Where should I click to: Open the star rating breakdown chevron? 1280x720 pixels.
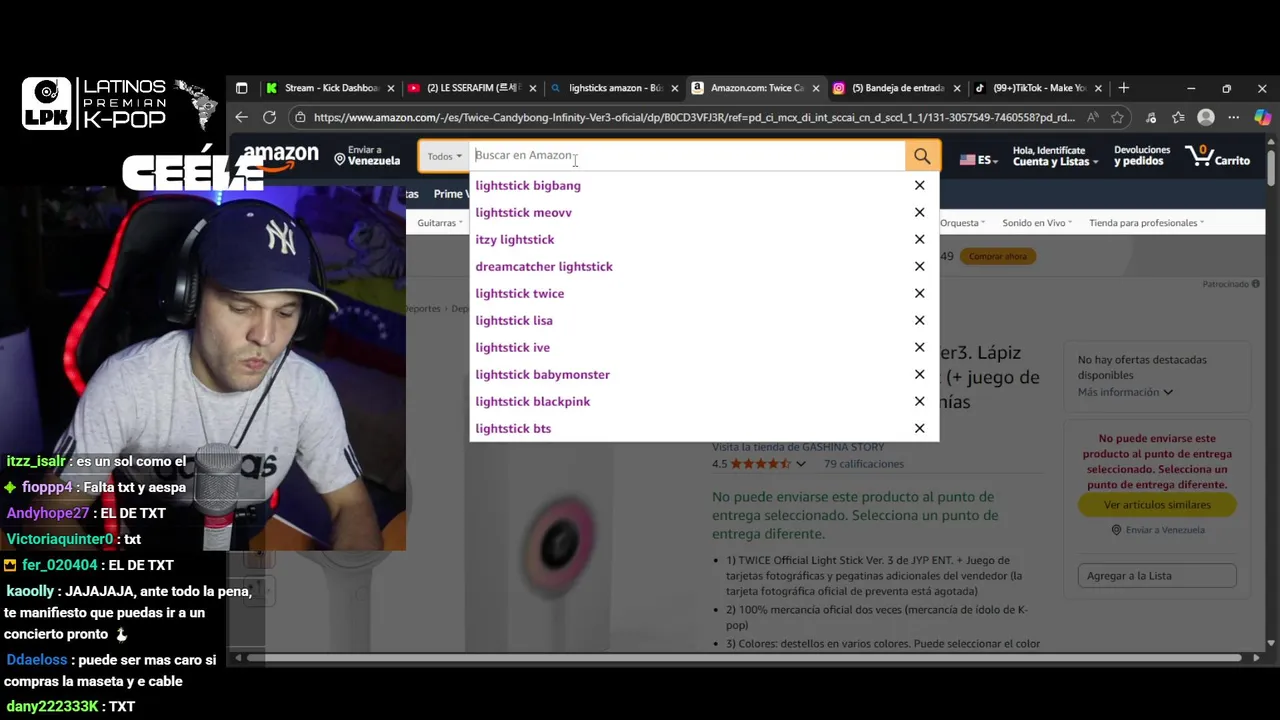point(800,464)
